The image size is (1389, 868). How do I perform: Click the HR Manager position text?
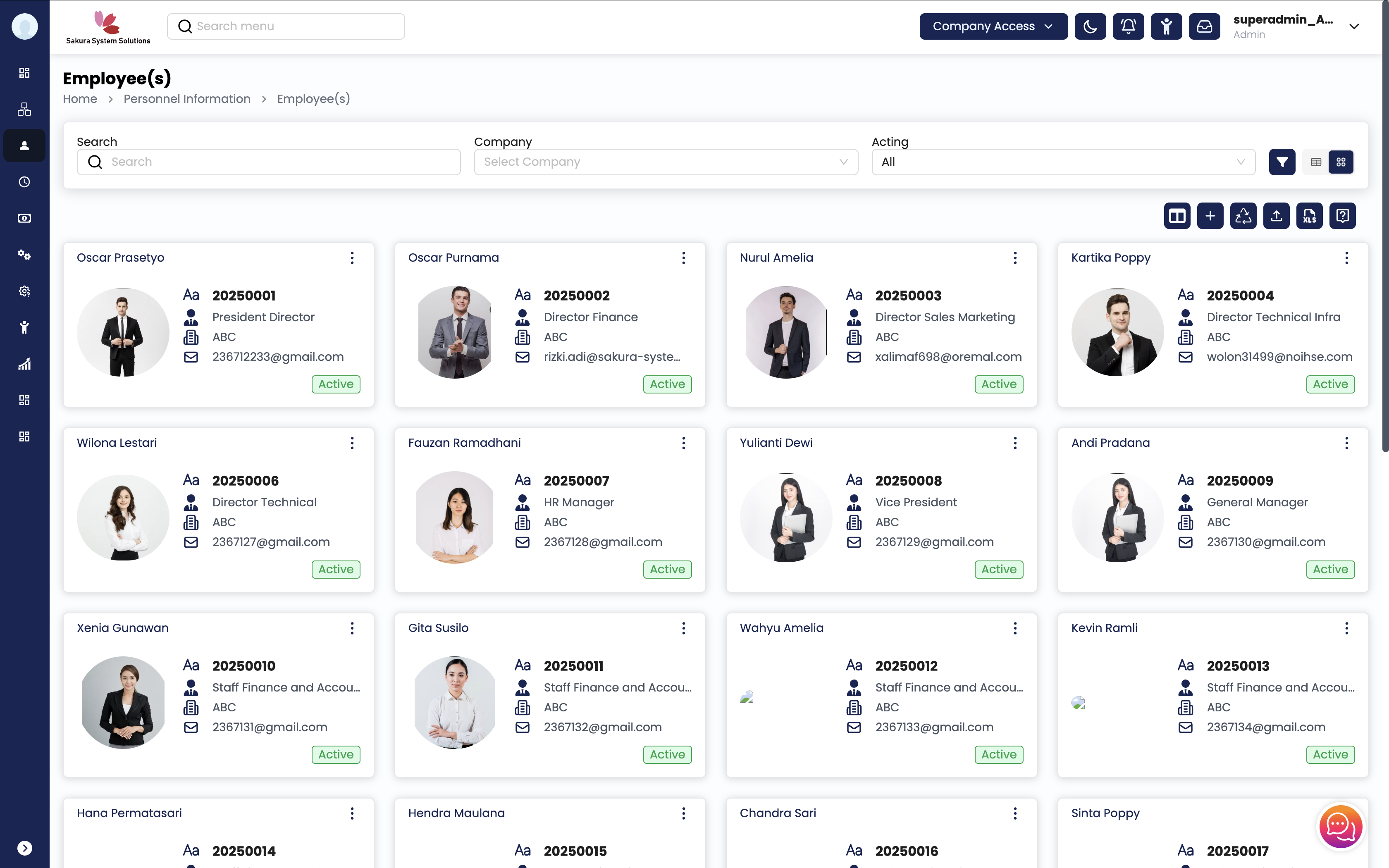click(579, 502)
